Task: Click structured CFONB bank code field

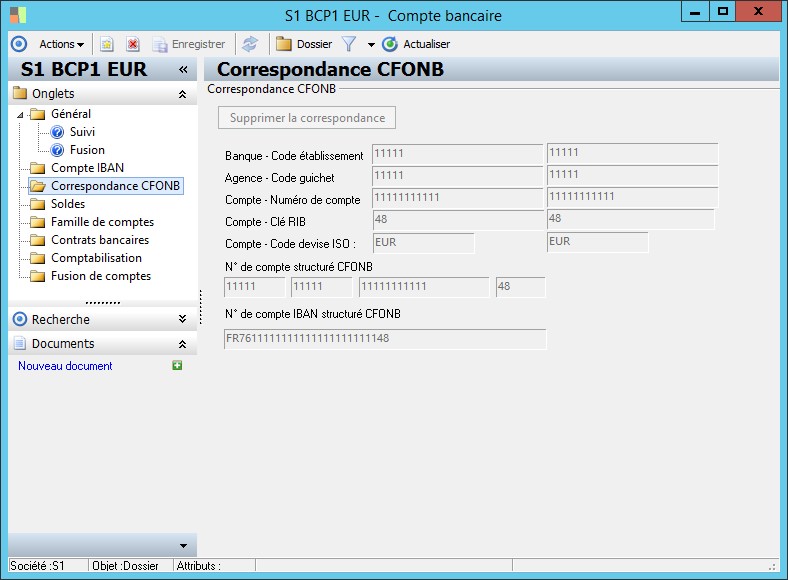Action: click(254, 287)
